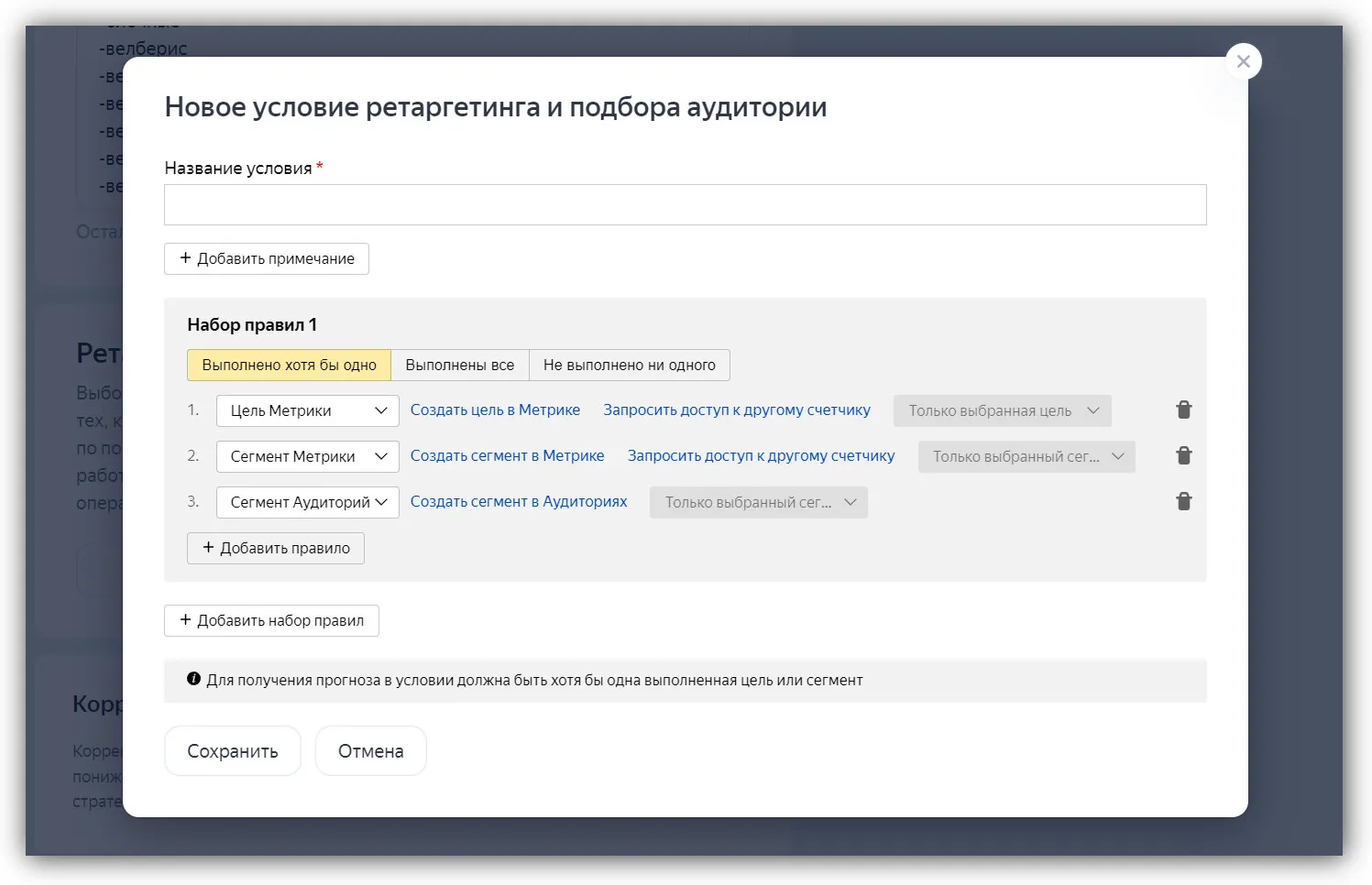The height and width of the screenshot is (885, 1372).
Task: Request counter access link in rule 1
Action: click(737, 410)
